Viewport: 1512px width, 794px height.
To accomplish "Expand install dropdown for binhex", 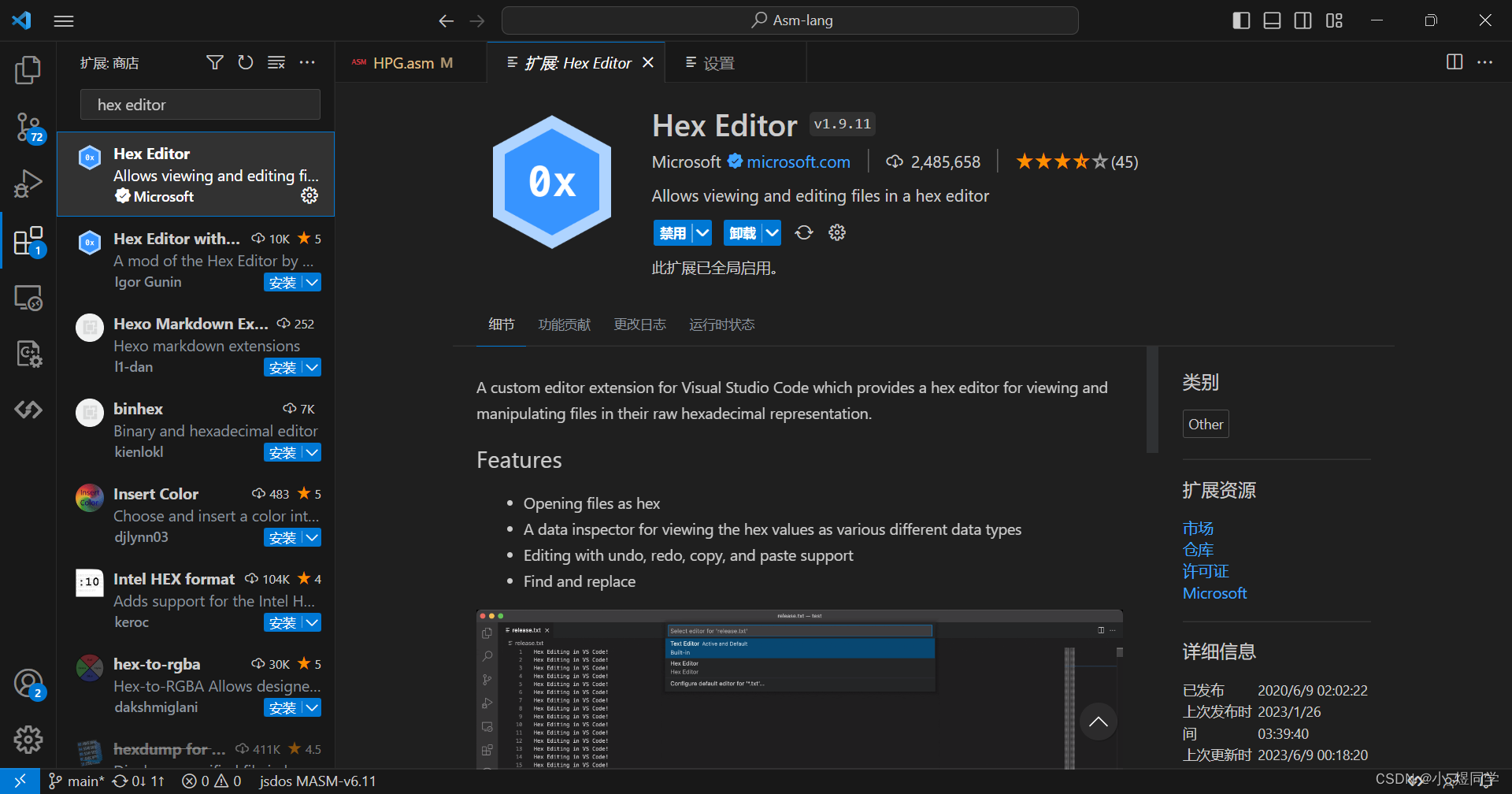I will point(313,452).
